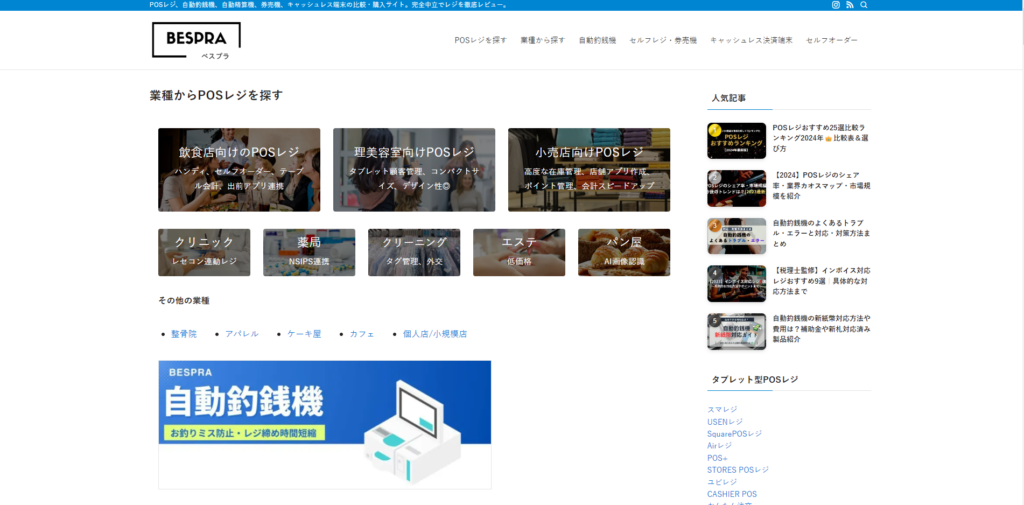This screenshot has height=505, width=1024.
Task: Open the RSS feed icon
Action: (x=850, y=5)
